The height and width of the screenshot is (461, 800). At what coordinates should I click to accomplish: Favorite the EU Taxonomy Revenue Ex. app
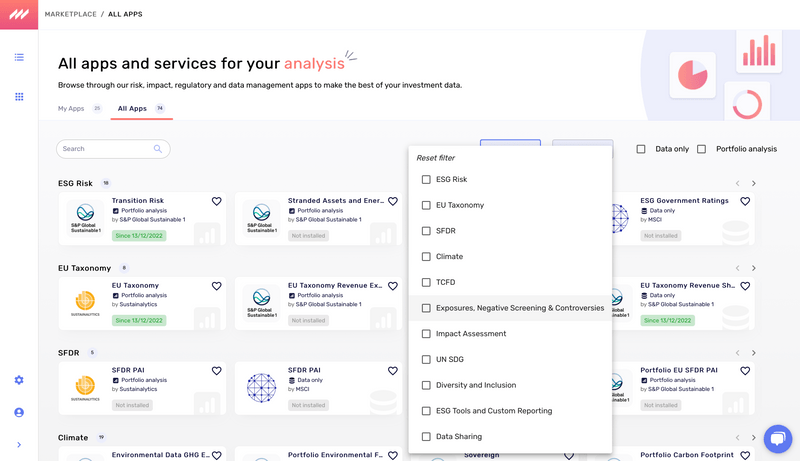(x=392, y=286)
